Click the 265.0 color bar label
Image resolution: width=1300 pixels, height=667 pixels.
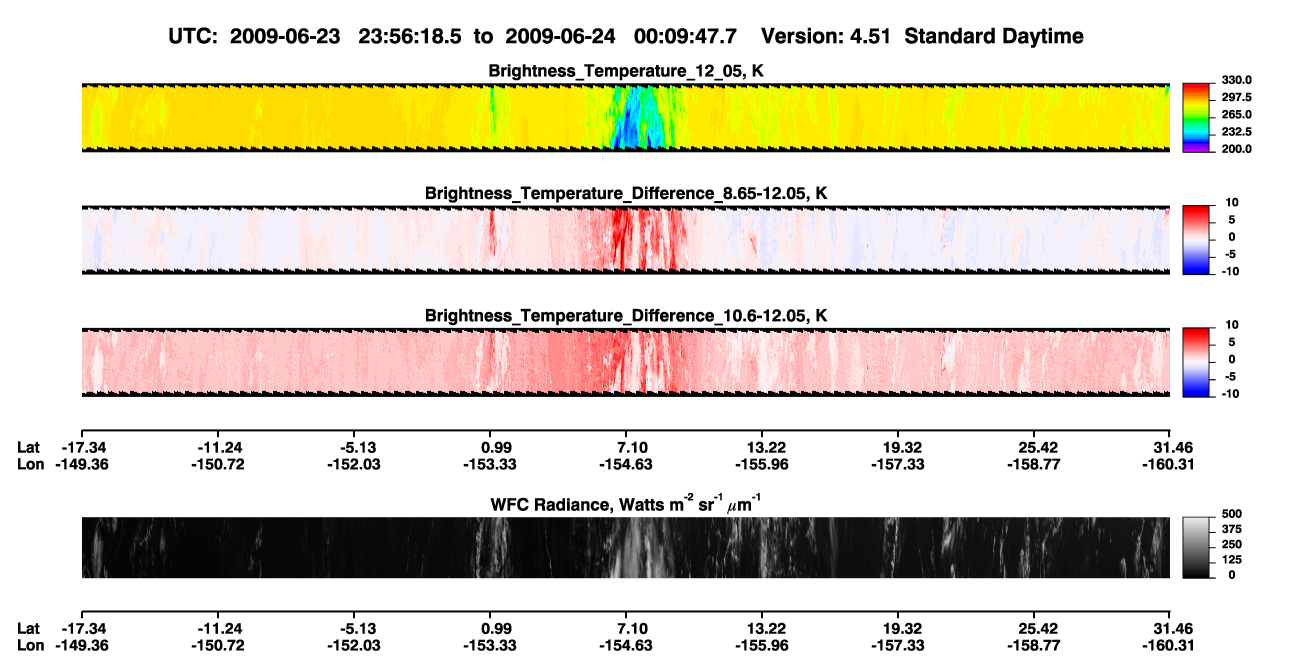[x=1236, y=114]
